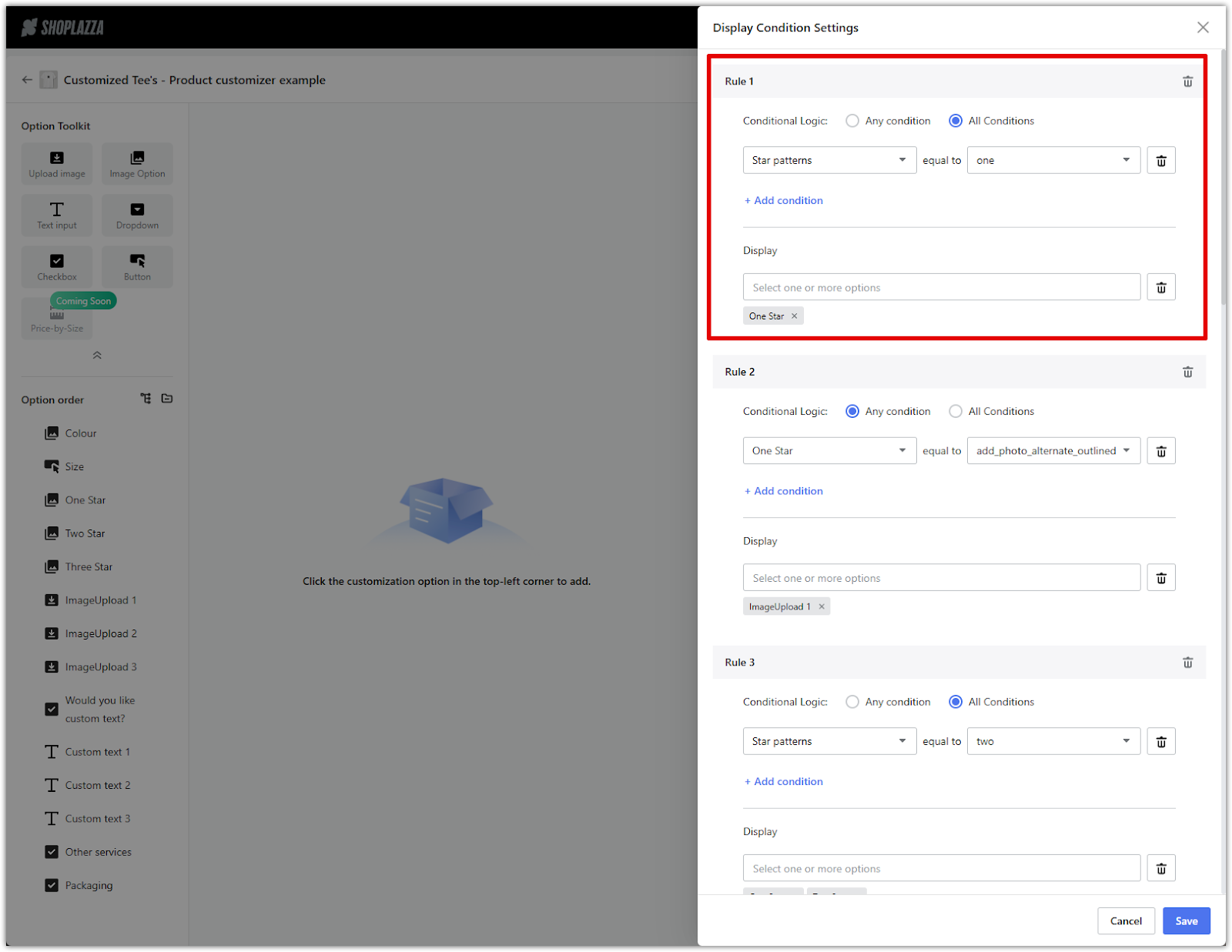The height and width of the screenshot is (952, 1232).
Task: Open the folder icon beside Option order
Action: click(167, 399)
